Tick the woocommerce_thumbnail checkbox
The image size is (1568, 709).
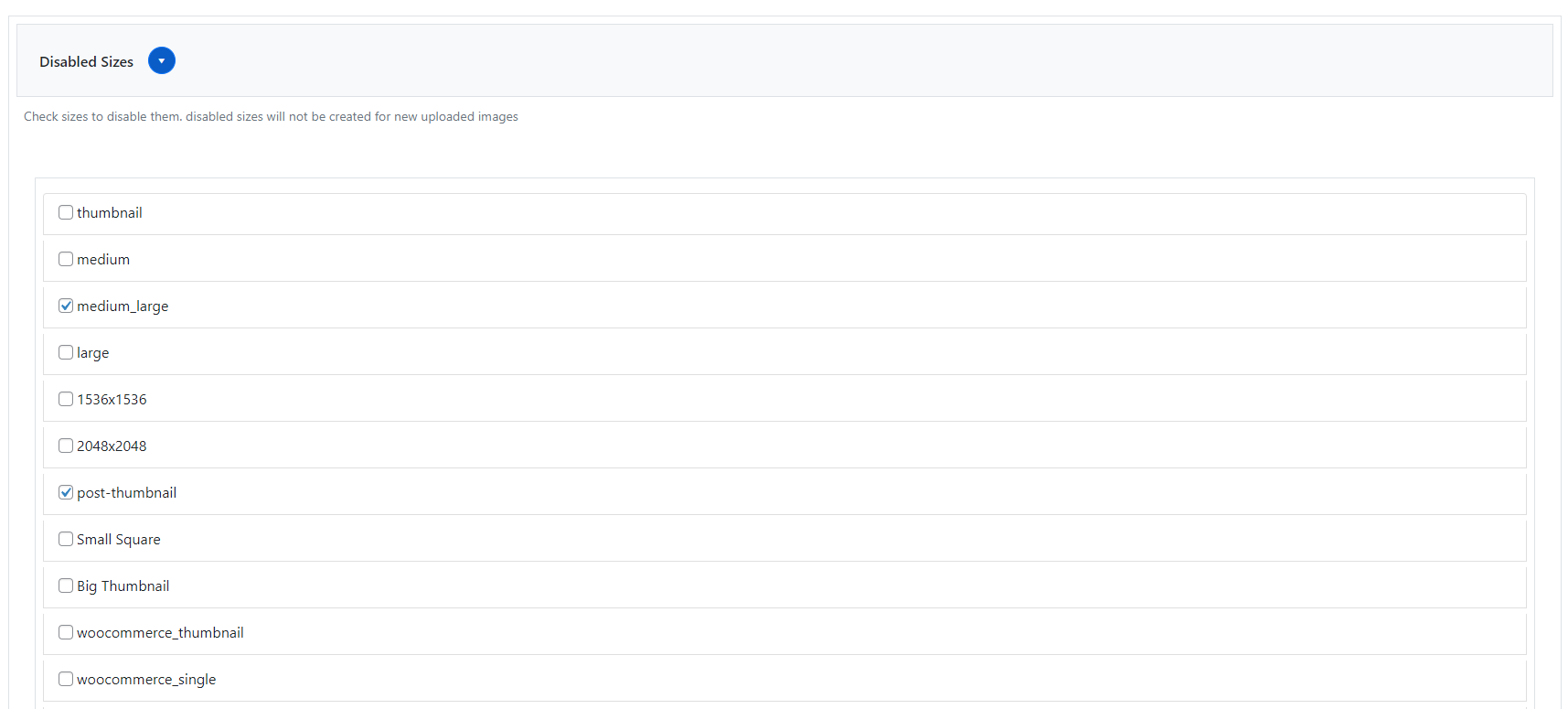pyautogui.click(x=66, y=632)
